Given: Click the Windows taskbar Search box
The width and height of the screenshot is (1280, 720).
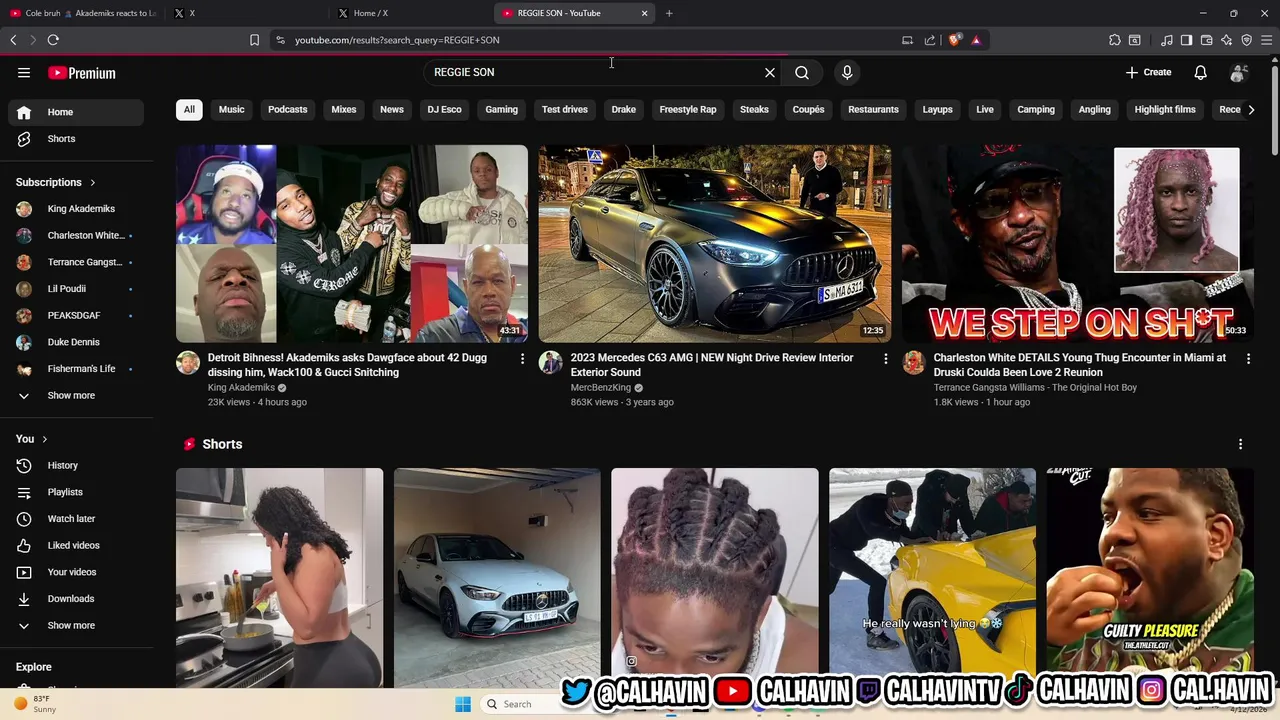Looking at the screenshot, I should click(x=518, y=704).
